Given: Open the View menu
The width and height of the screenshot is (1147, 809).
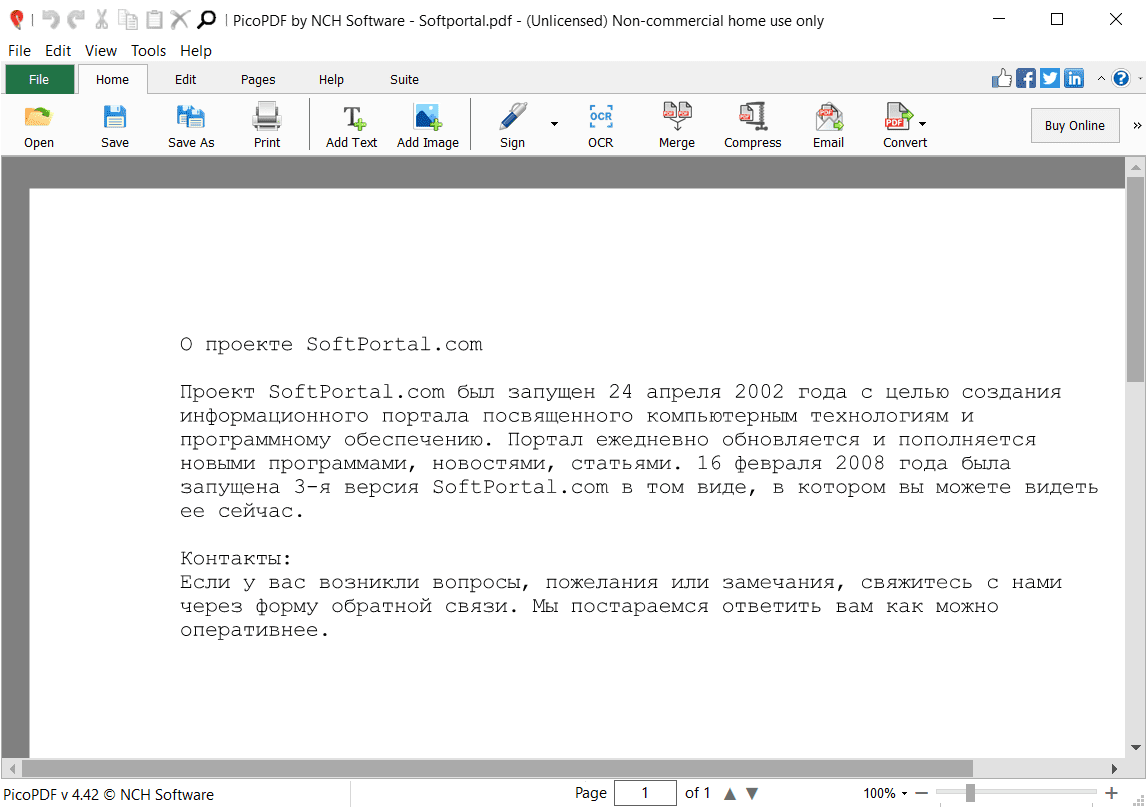Looking at the screenshot, I should pos(100,50).
